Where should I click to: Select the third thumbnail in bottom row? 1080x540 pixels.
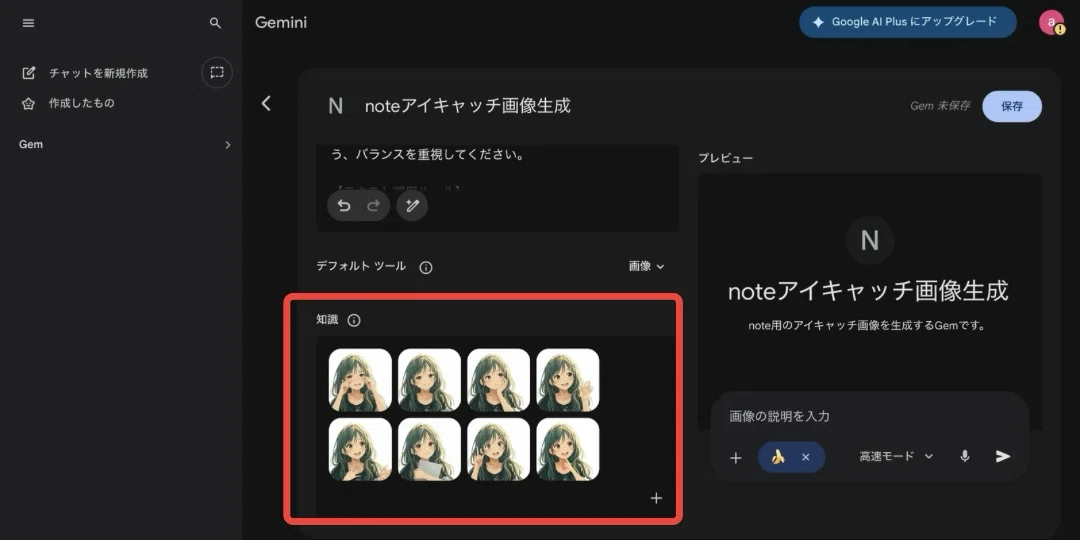click(499, 449)
